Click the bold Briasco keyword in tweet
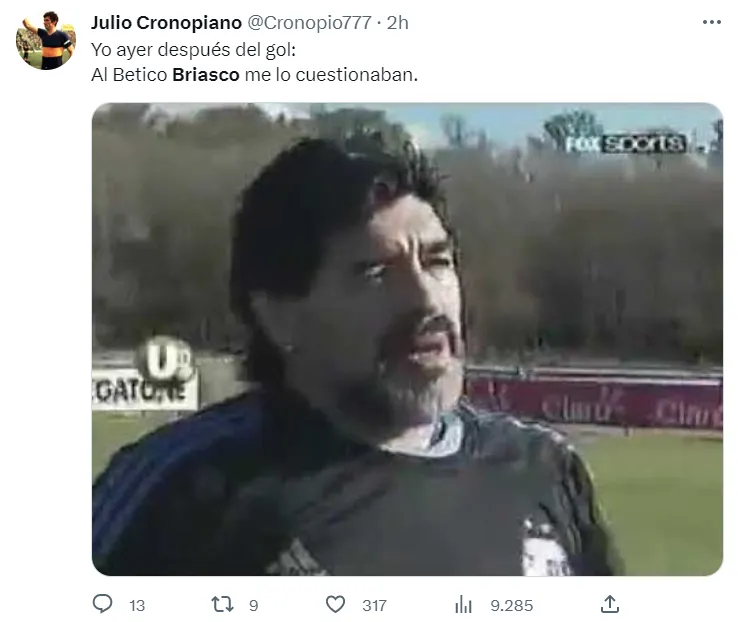Screen dimensions: 738x622 tap(206, 75)
